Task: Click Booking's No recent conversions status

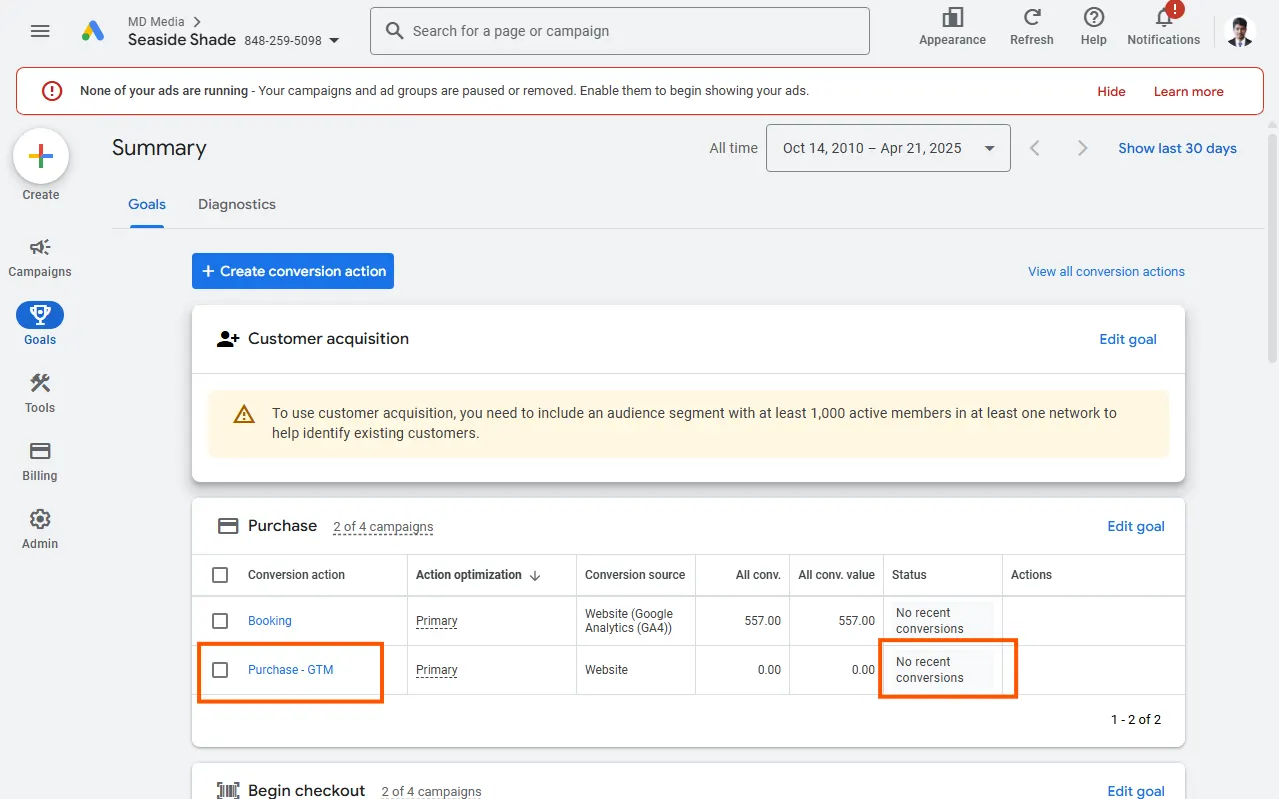Action: [x=930, y=621]
